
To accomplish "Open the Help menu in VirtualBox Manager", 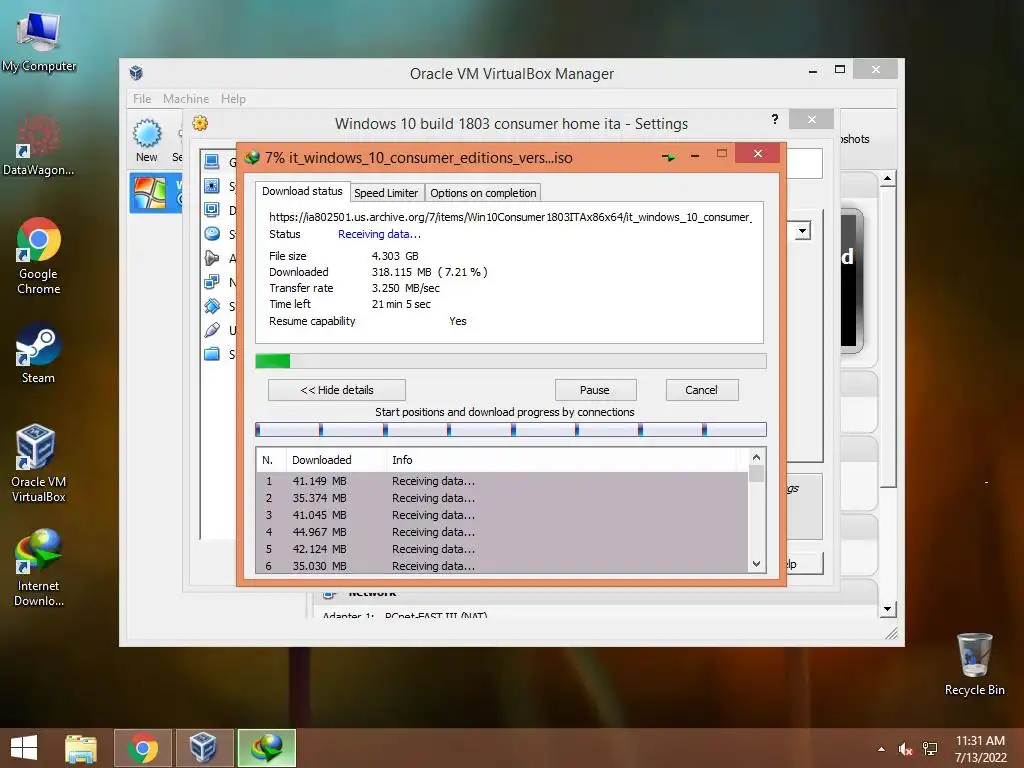I will pyautogui.click(x=233, y=99).
